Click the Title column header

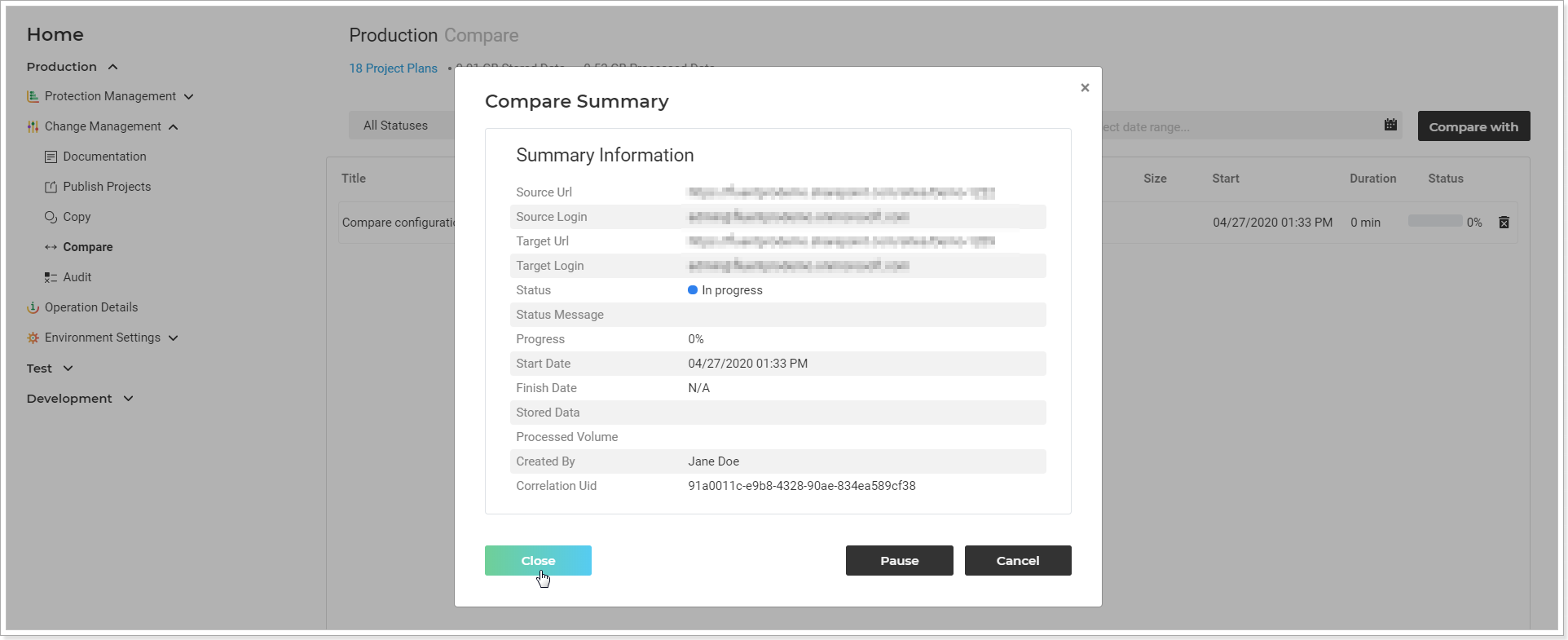[x=354, y=179]
